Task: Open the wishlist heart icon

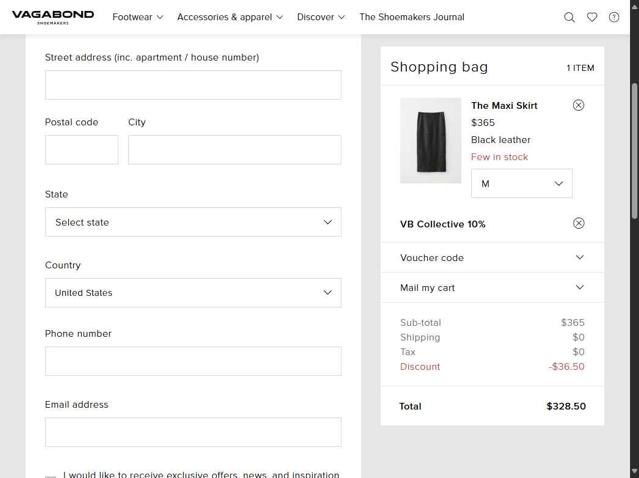Action: [592, 17]
